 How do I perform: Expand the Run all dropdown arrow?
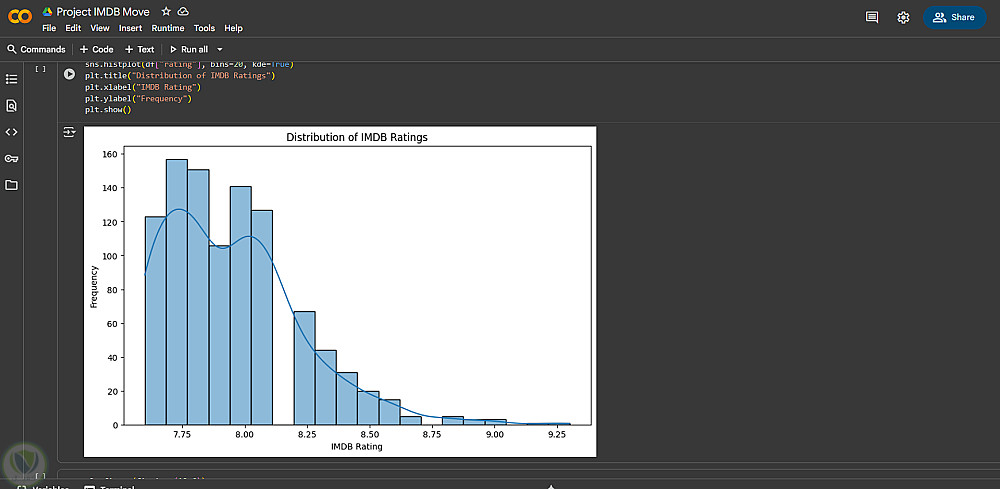tap(220, 49)
